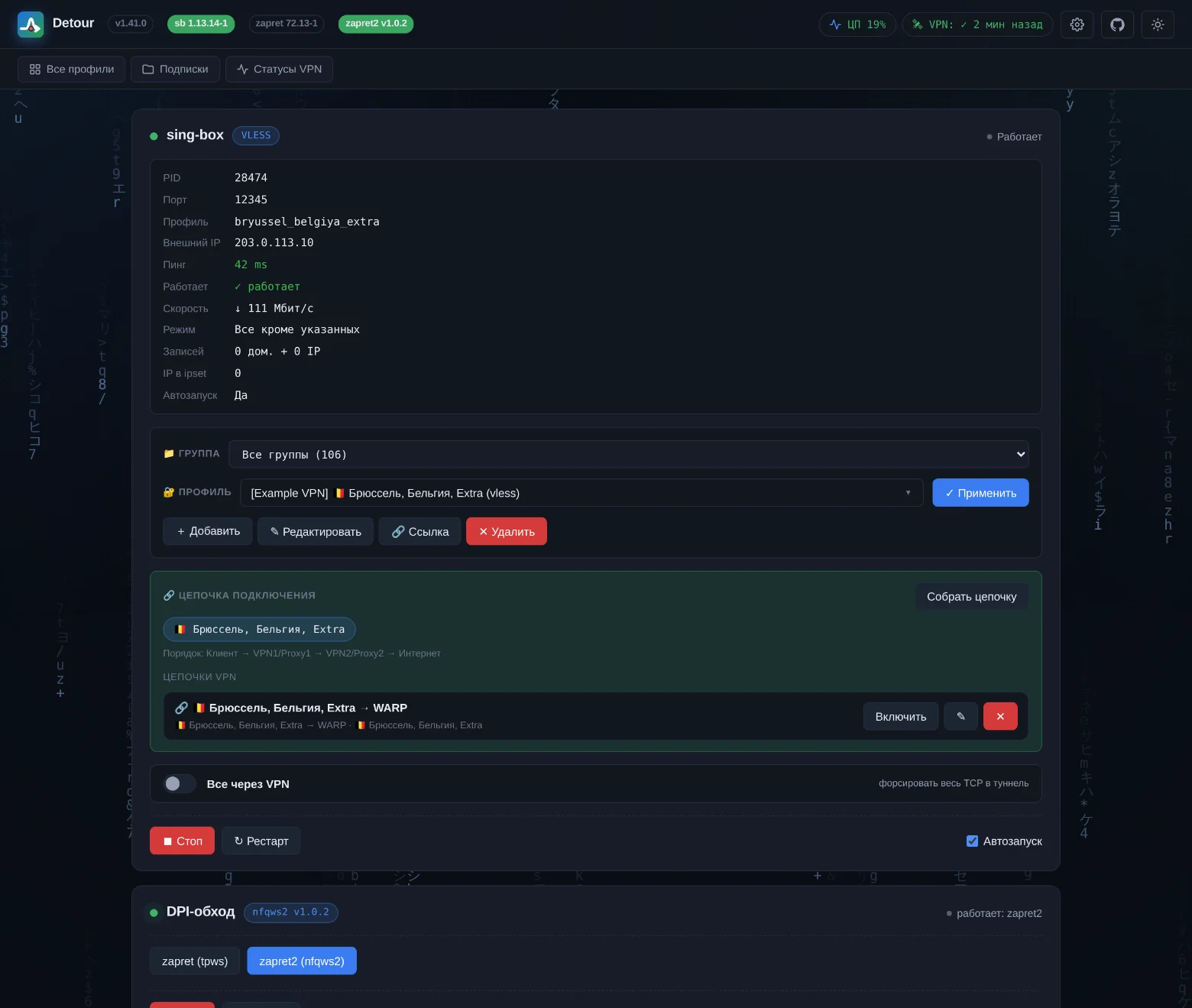Click PID value 28474
This screenshot has height=1008, width=1192.
point(251,177)
